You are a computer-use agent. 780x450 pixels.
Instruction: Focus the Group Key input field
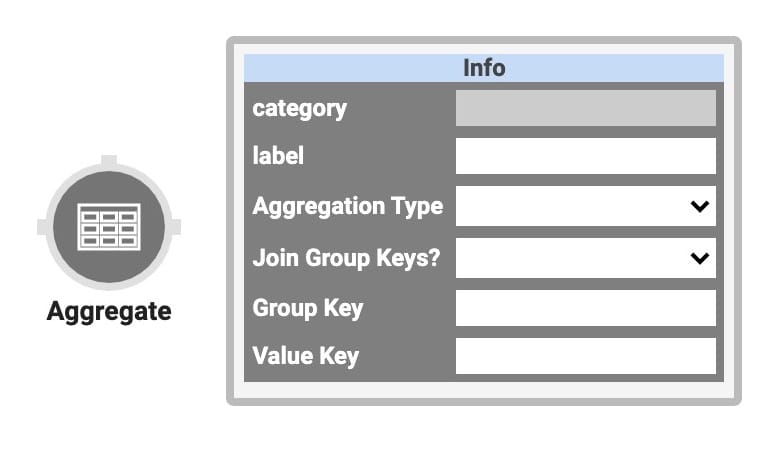pyautogui.click(x=585, y=308)
